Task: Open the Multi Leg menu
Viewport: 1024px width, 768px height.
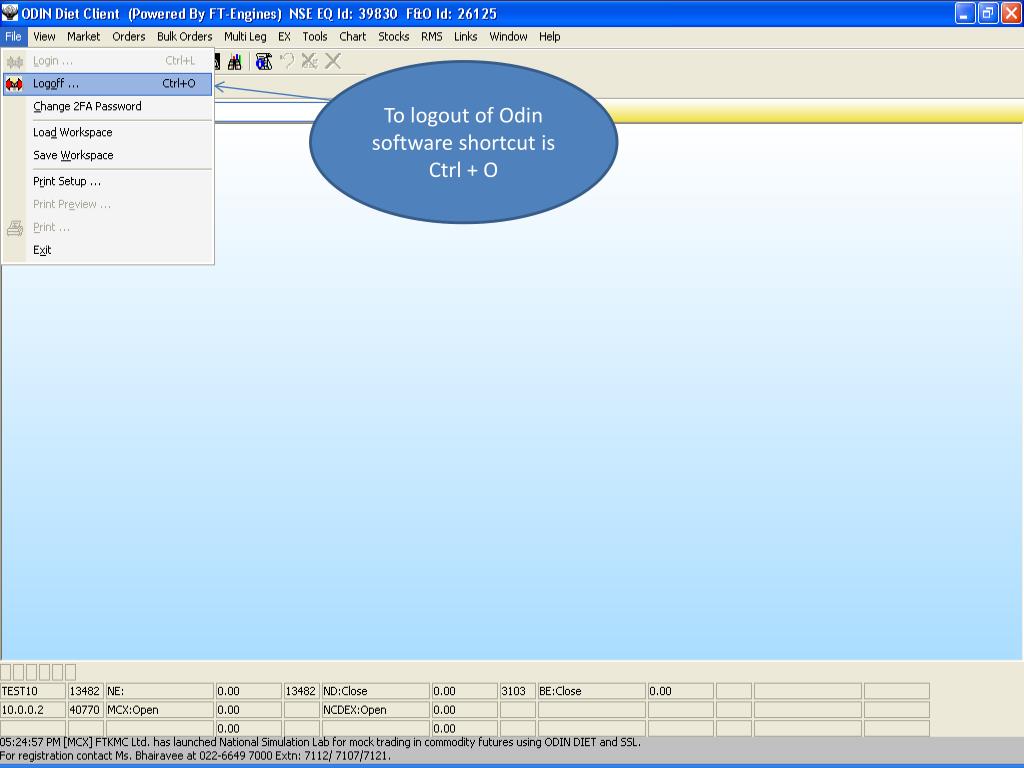Action: (245, 37)
